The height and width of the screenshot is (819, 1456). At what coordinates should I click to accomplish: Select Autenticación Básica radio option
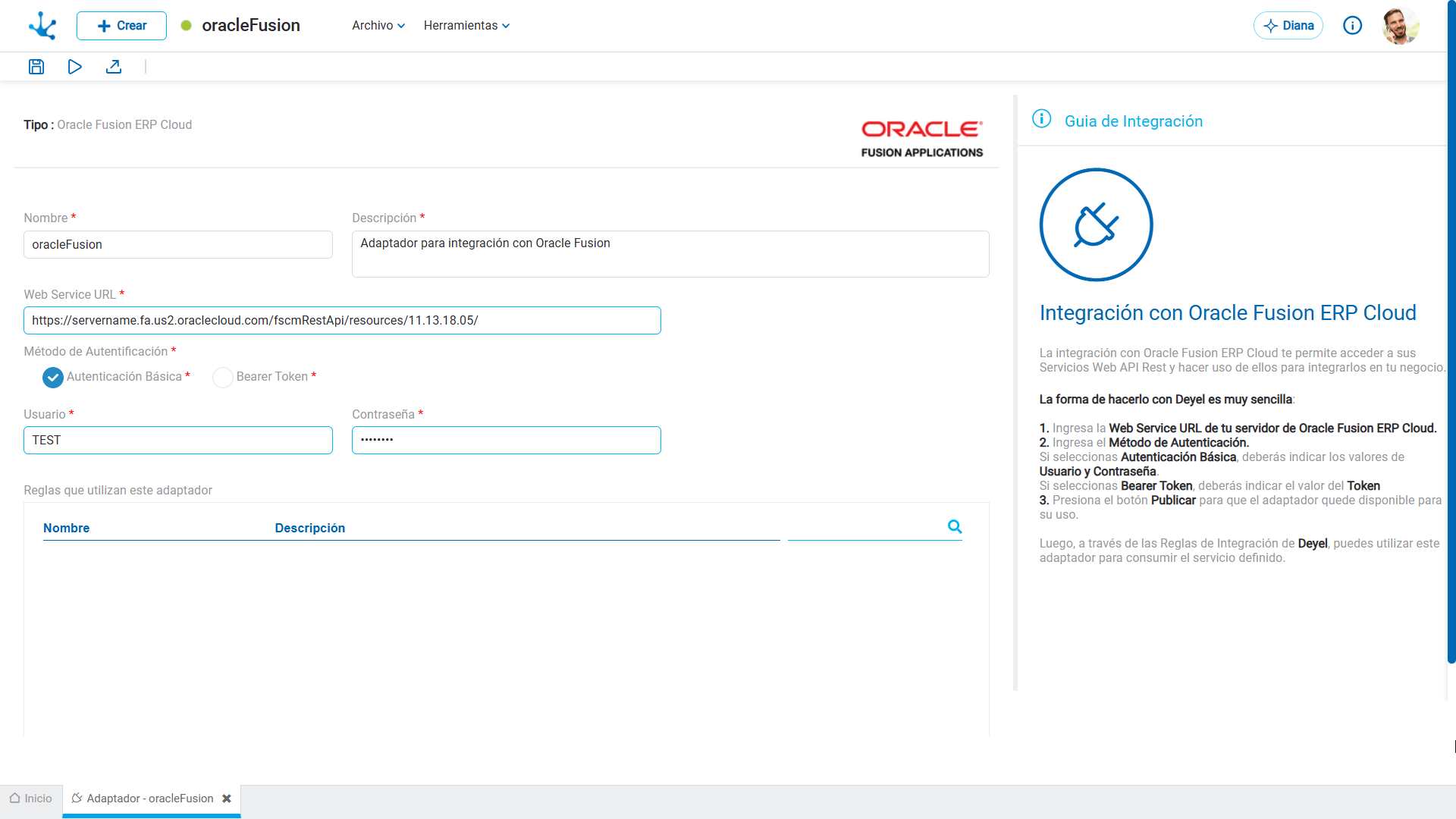coord(53,377)
